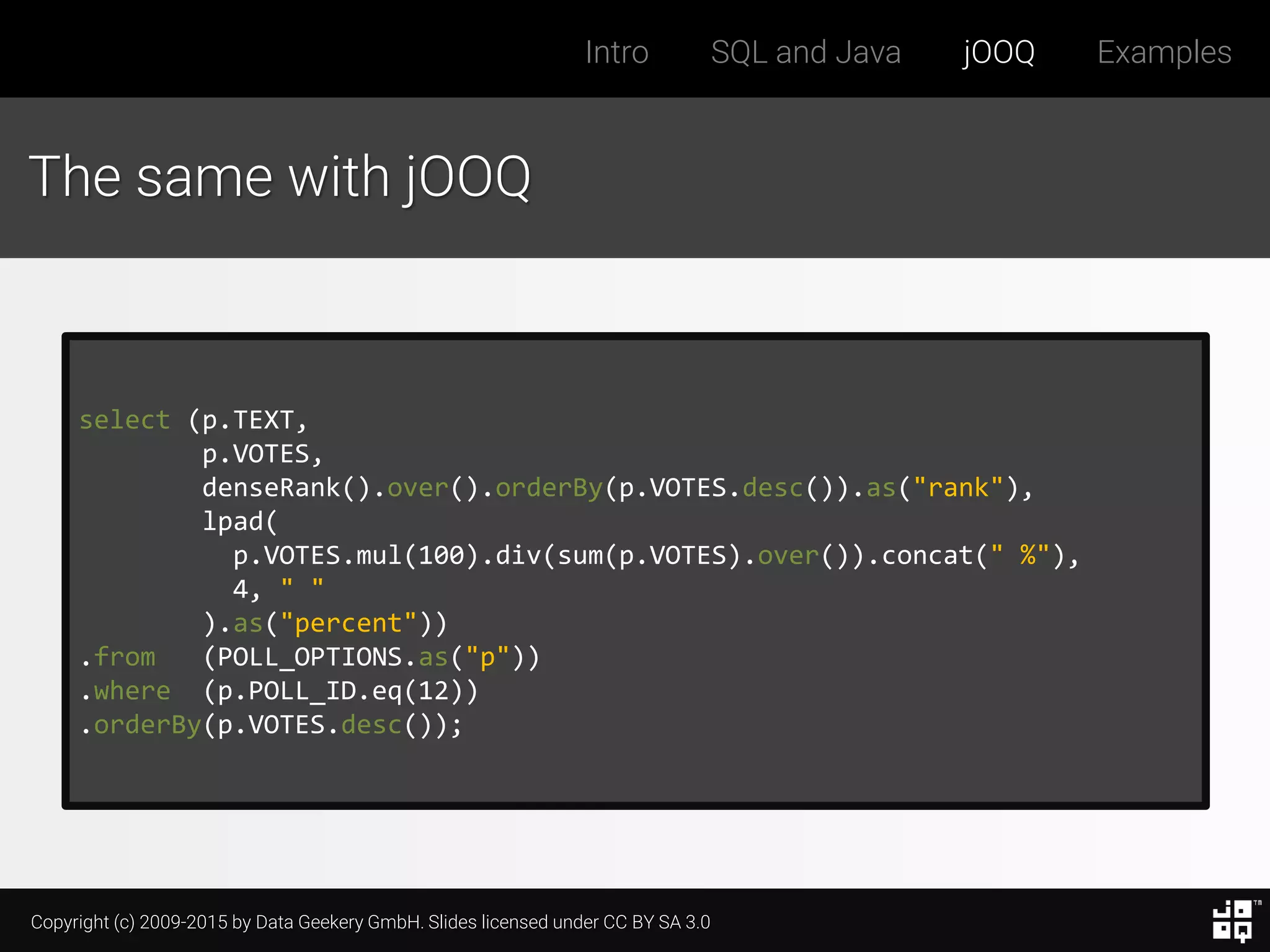The image size is (1270, 952).
Task: Click the copyright notice text in the footer
Action: tap(370, 922)
